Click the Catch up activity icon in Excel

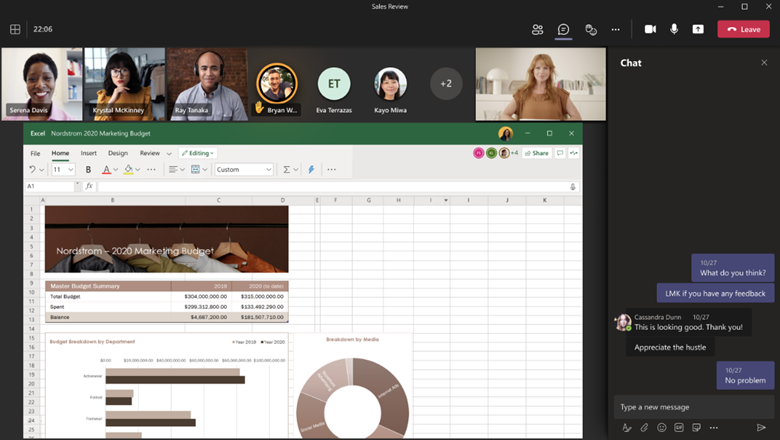(574, 153)
